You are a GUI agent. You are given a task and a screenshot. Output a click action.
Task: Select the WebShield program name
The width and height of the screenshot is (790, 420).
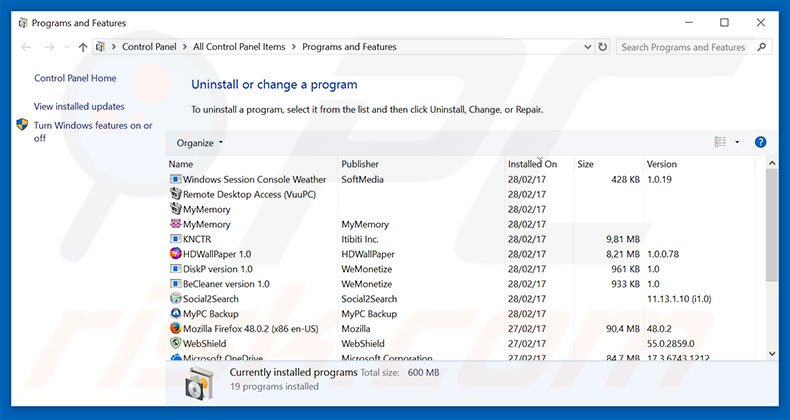pos(205,343)
